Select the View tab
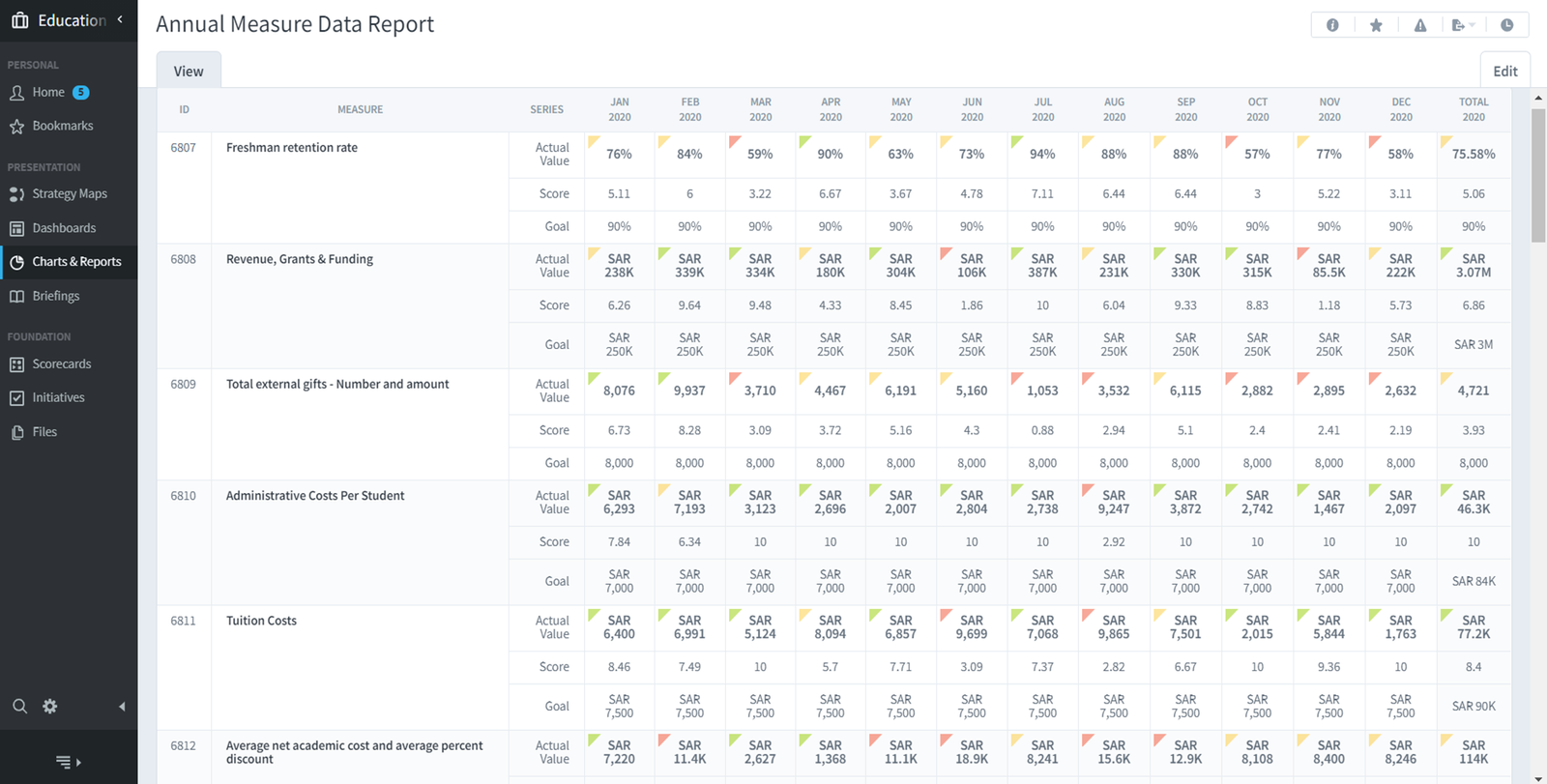The image size is (1547, 784). (189, 71)
